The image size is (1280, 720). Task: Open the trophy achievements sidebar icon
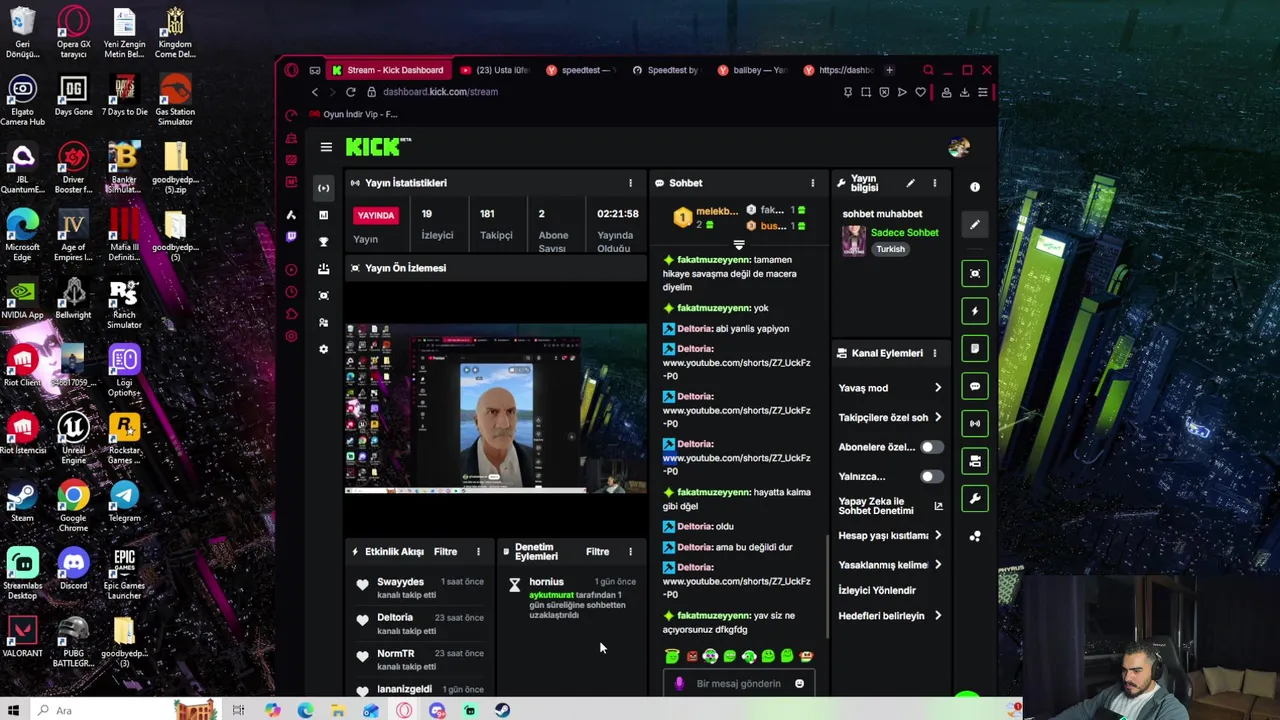pos(323,242)
